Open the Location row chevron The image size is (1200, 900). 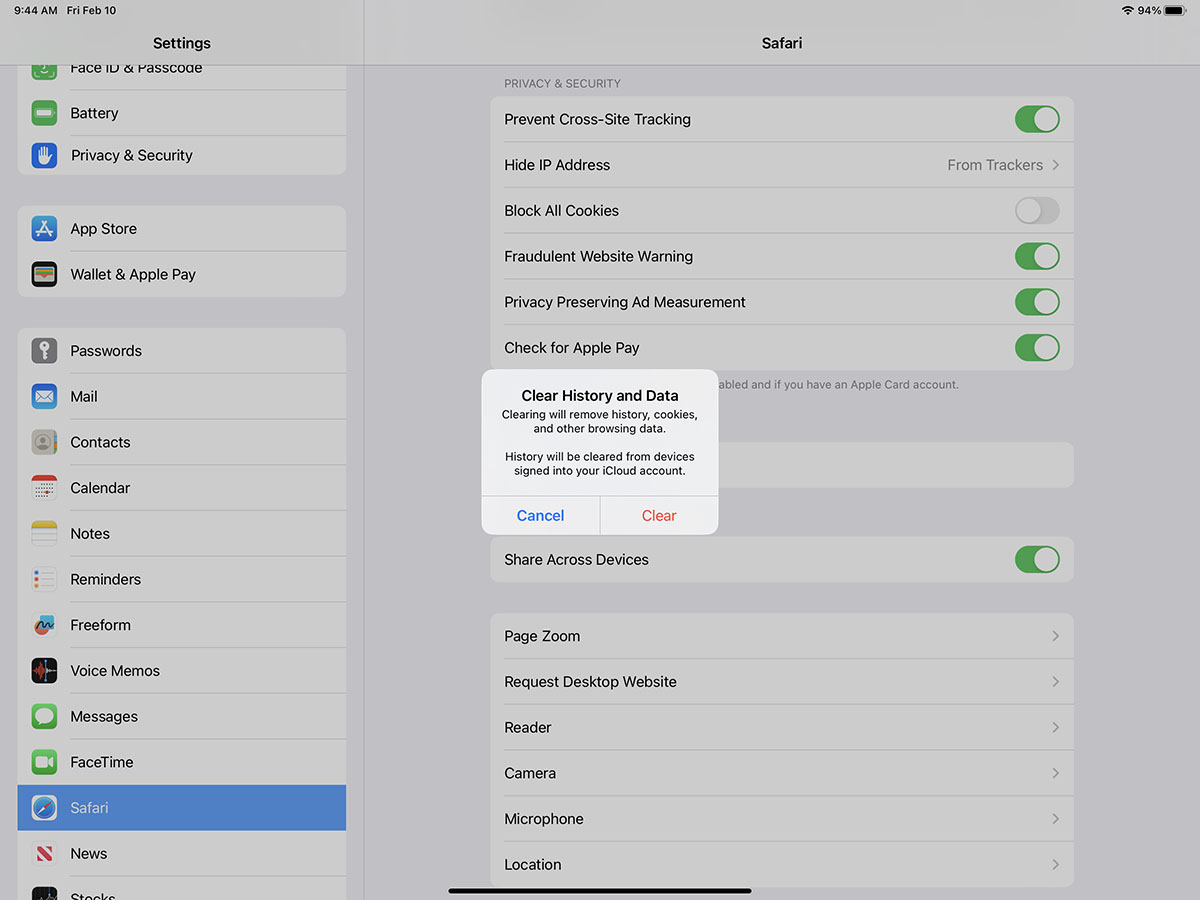click(x=1056, y=865)
